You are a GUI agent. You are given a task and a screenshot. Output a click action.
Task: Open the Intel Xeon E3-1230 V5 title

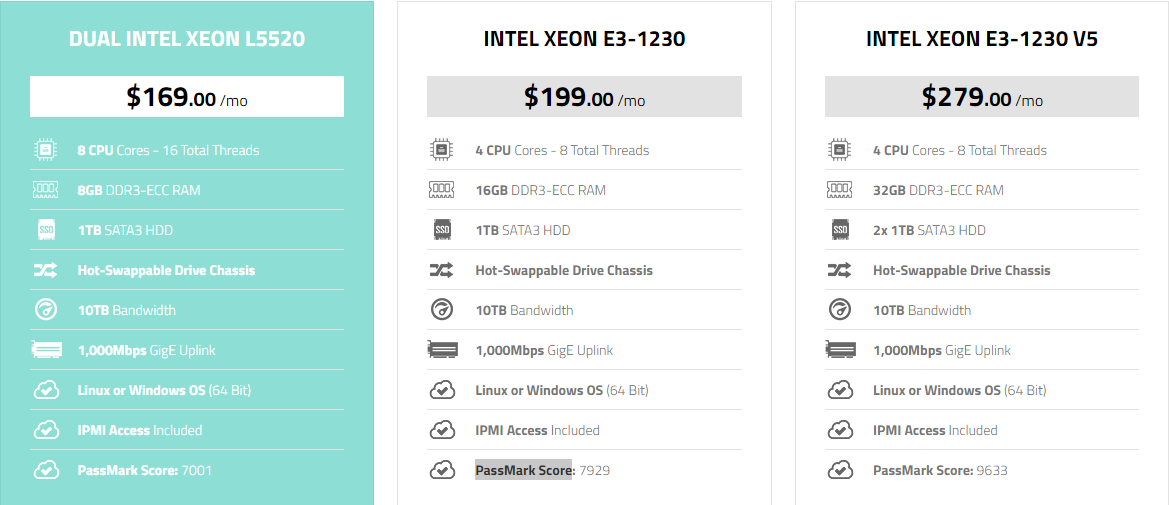982,40
